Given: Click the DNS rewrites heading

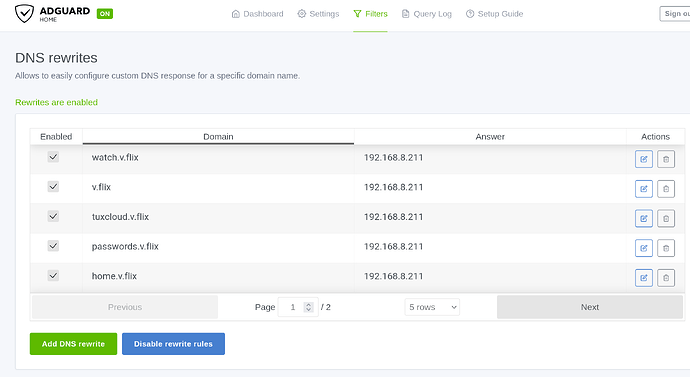Looking at the screenshot, I should [x=56, y=58].
